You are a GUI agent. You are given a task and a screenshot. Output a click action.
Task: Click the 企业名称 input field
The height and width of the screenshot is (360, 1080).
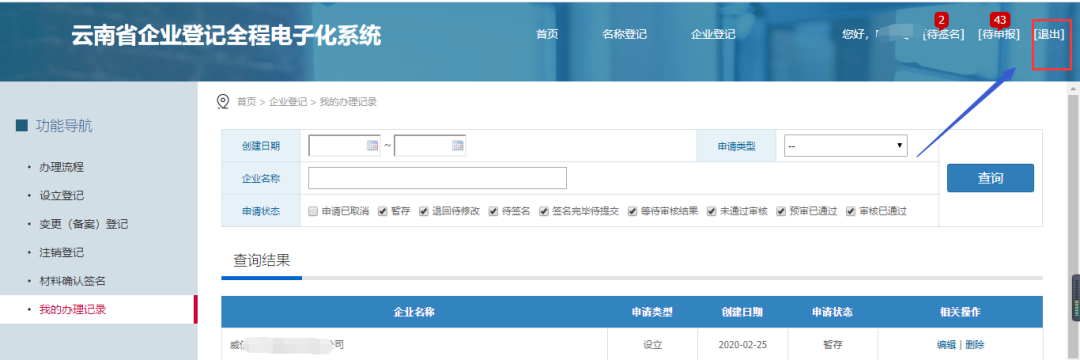coord(437,178)
